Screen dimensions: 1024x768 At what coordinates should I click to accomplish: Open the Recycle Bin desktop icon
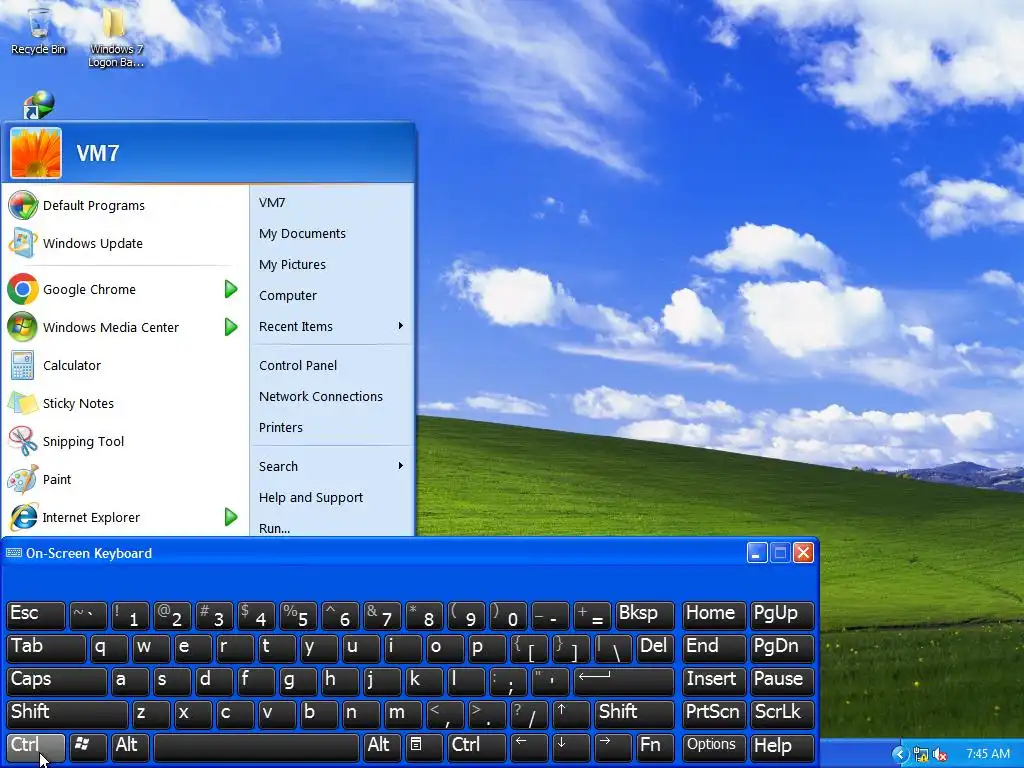[39, 31]
